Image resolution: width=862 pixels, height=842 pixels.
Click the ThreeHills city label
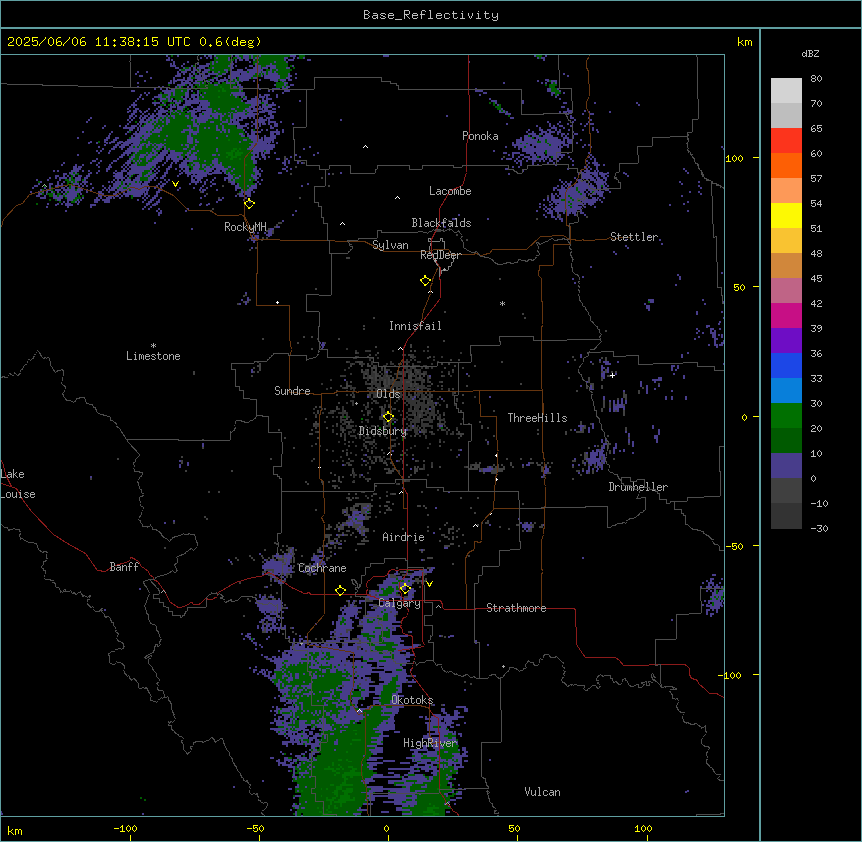pos(537,418)
